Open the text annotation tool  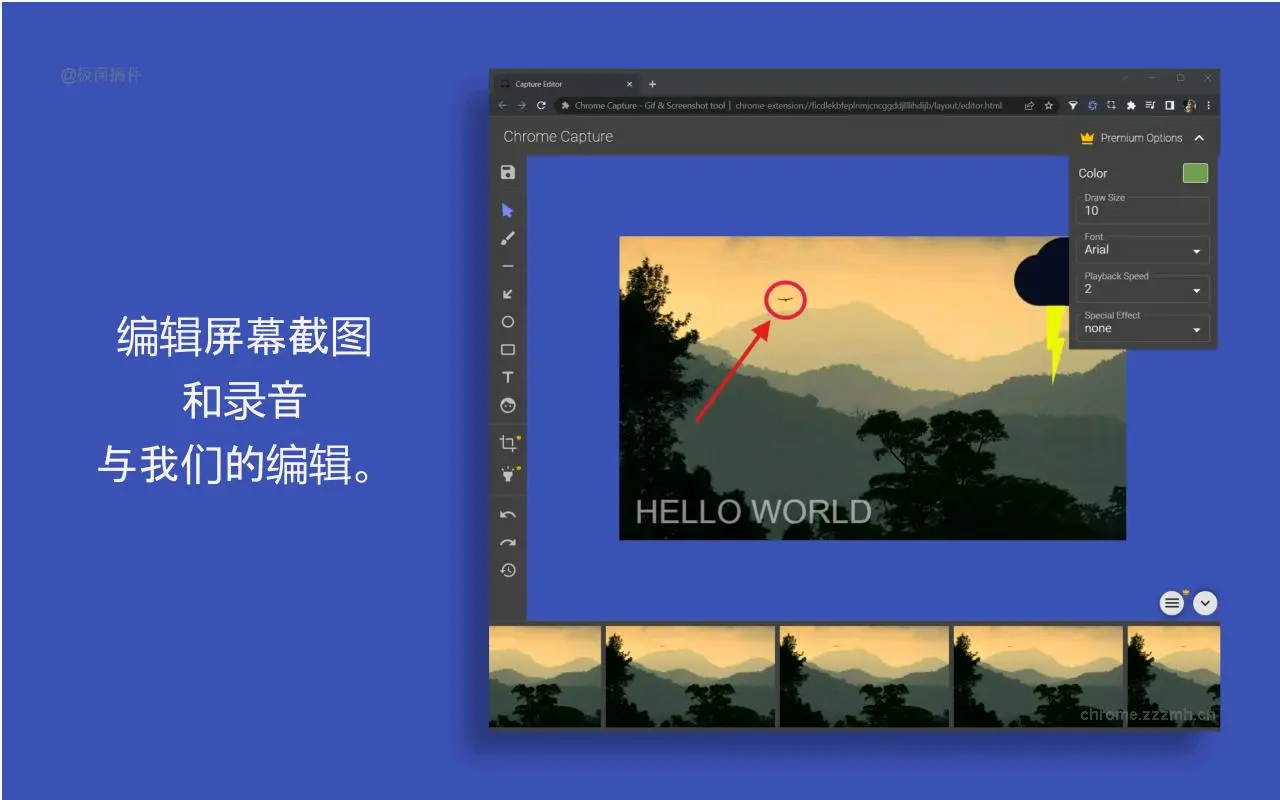pyautogui.click(x=508, y=377)
